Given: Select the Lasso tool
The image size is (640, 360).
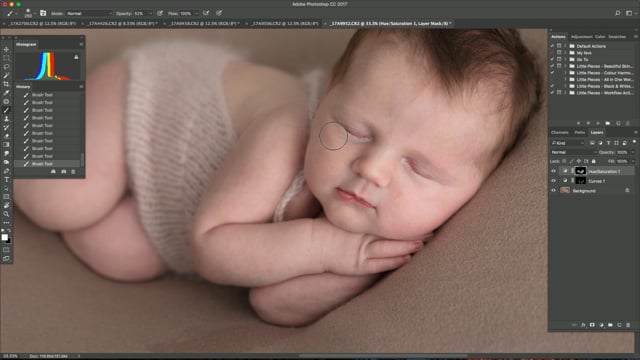Looking at the screenshot, I should 6,67.
